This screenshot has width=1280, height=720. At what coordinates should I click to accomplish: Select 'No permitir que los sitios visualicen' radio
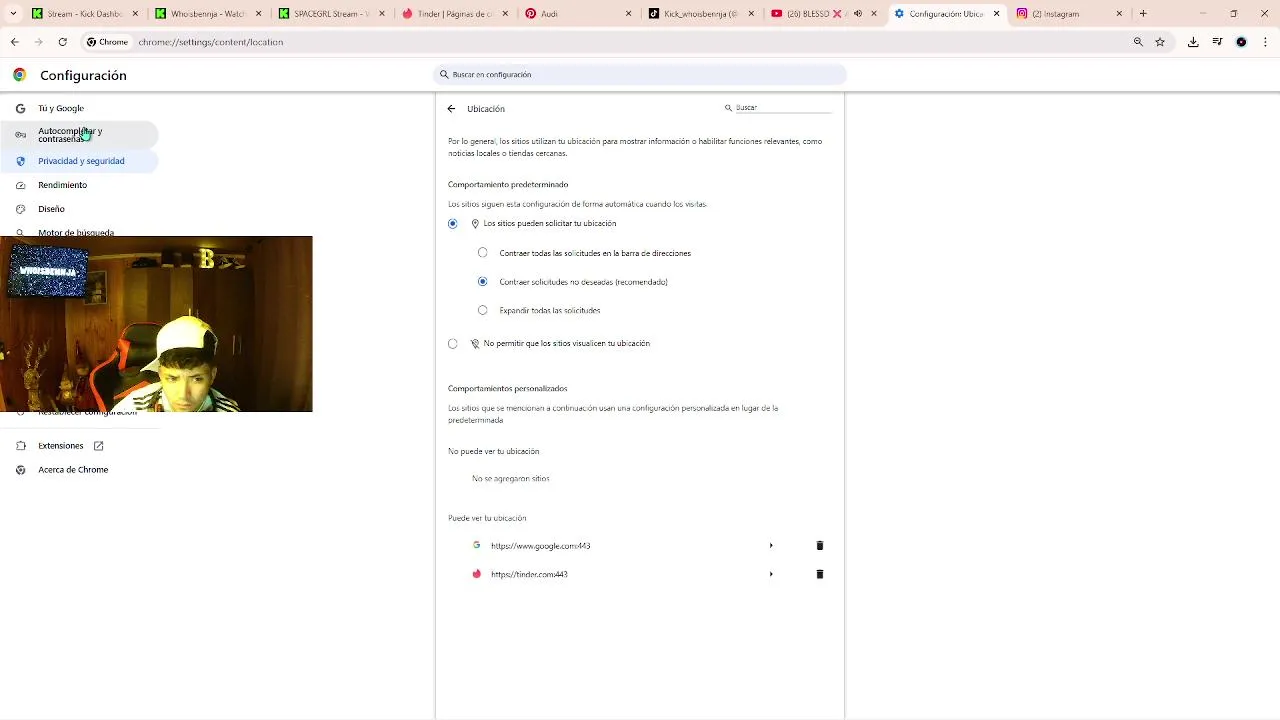coord(453,344)
